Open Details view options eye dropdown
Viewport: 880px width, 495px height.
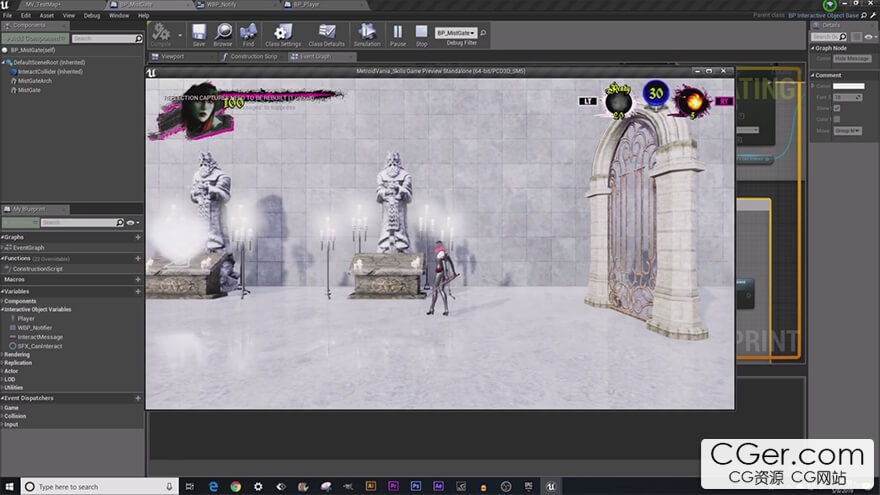870,36
